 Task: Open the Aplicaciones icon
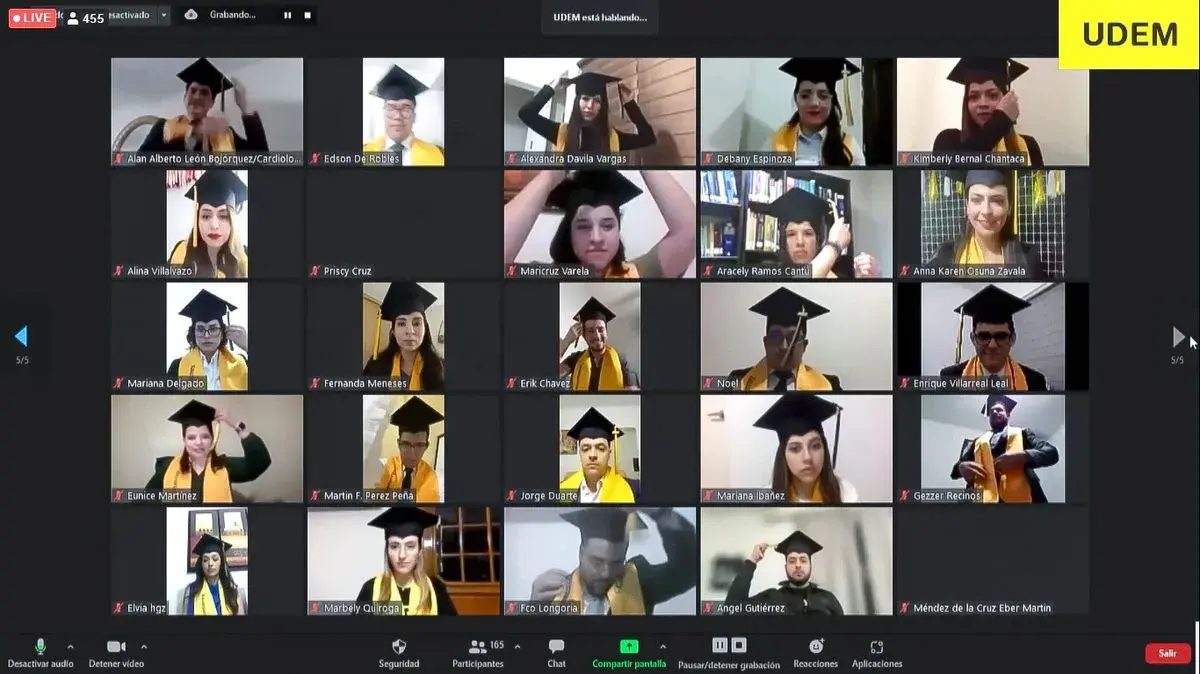tap(877, 647)
